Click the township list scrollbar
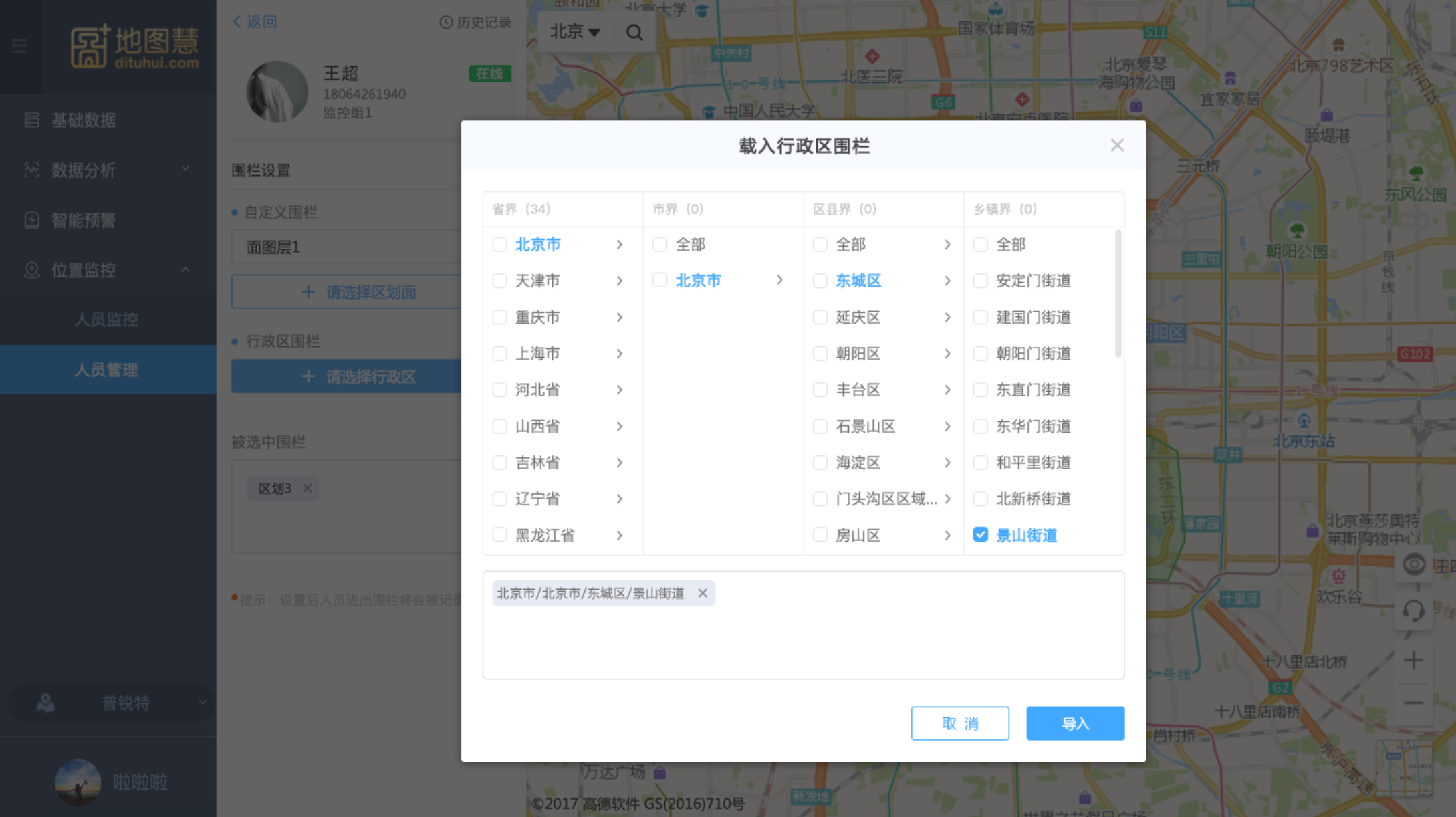 click(1118, 294)
